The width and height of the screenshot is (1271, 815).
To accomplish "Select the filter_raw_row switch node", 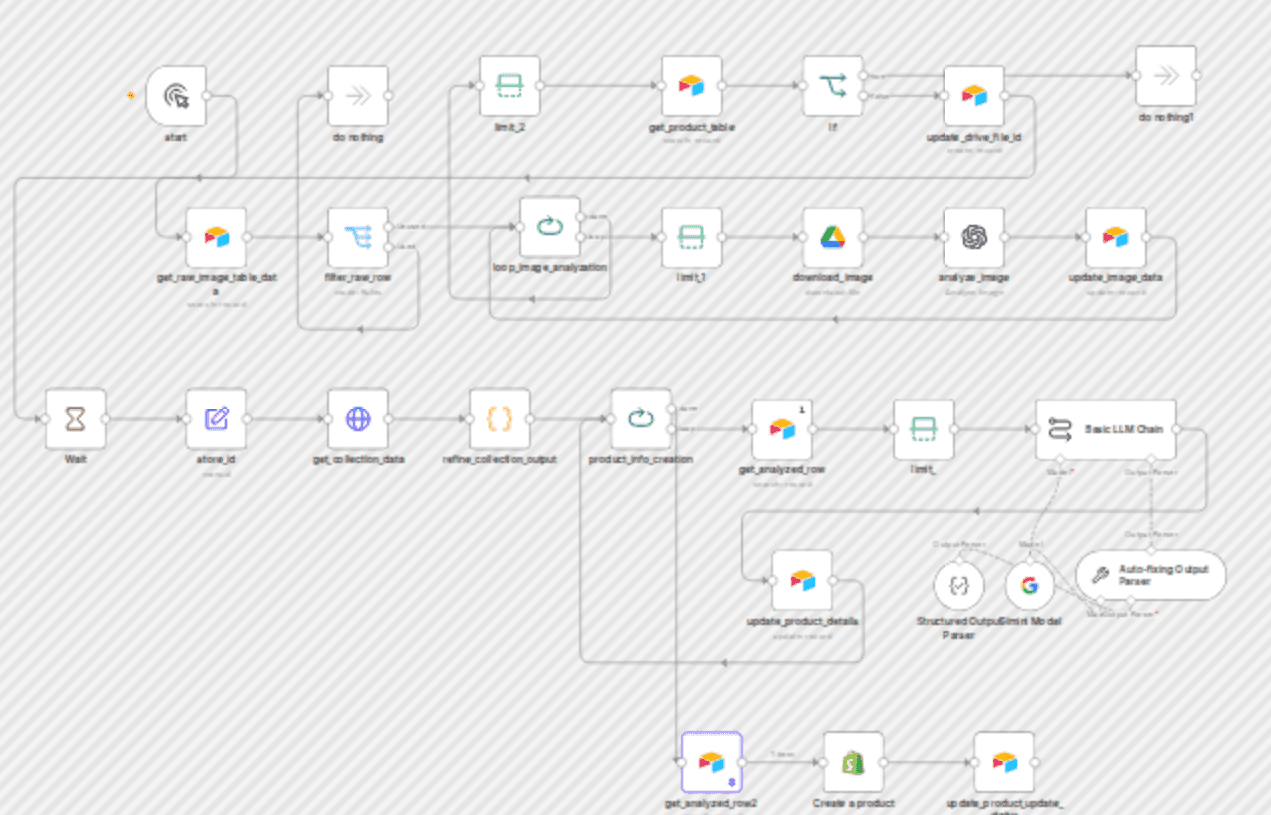I will (358, 238).
